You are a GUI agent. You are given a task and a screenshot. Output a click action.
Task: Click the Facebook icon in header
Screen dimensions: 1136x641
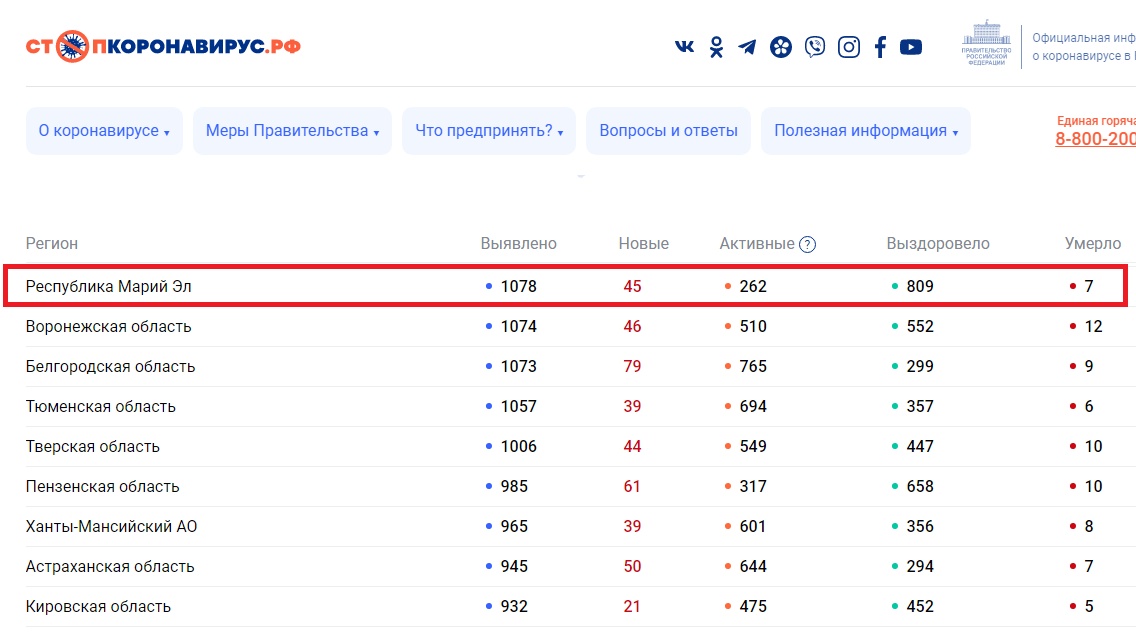point(880,47)
